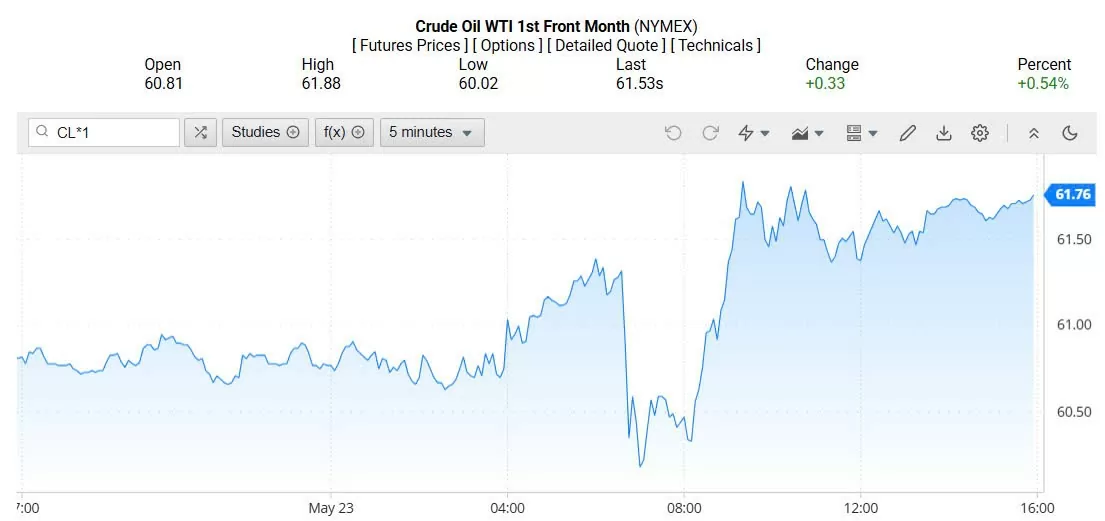The image size is (1105, 521).
Task: Open the layout templates dropdown
Action: [861, 133]
